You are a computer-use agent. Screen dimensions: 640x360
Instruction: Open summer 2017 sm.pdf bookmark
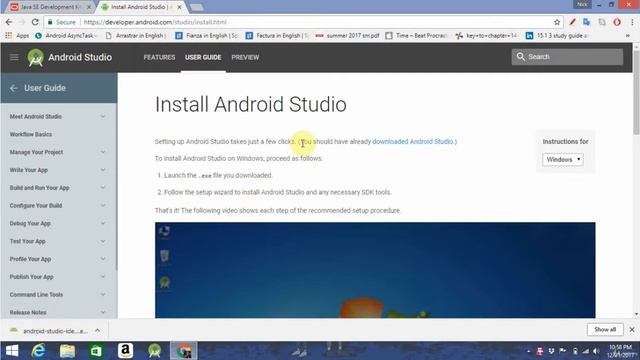tap(348, 36)
